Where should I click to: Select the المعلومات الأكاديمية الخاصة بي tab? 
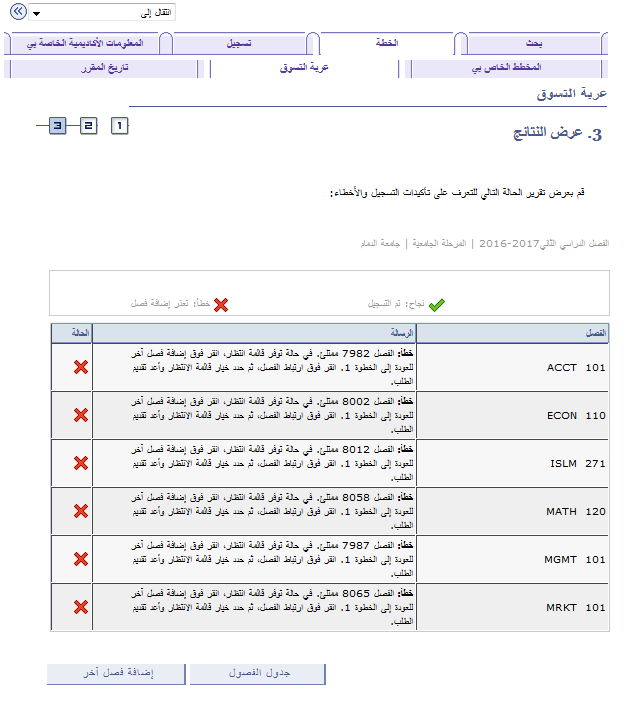[84, 44]
